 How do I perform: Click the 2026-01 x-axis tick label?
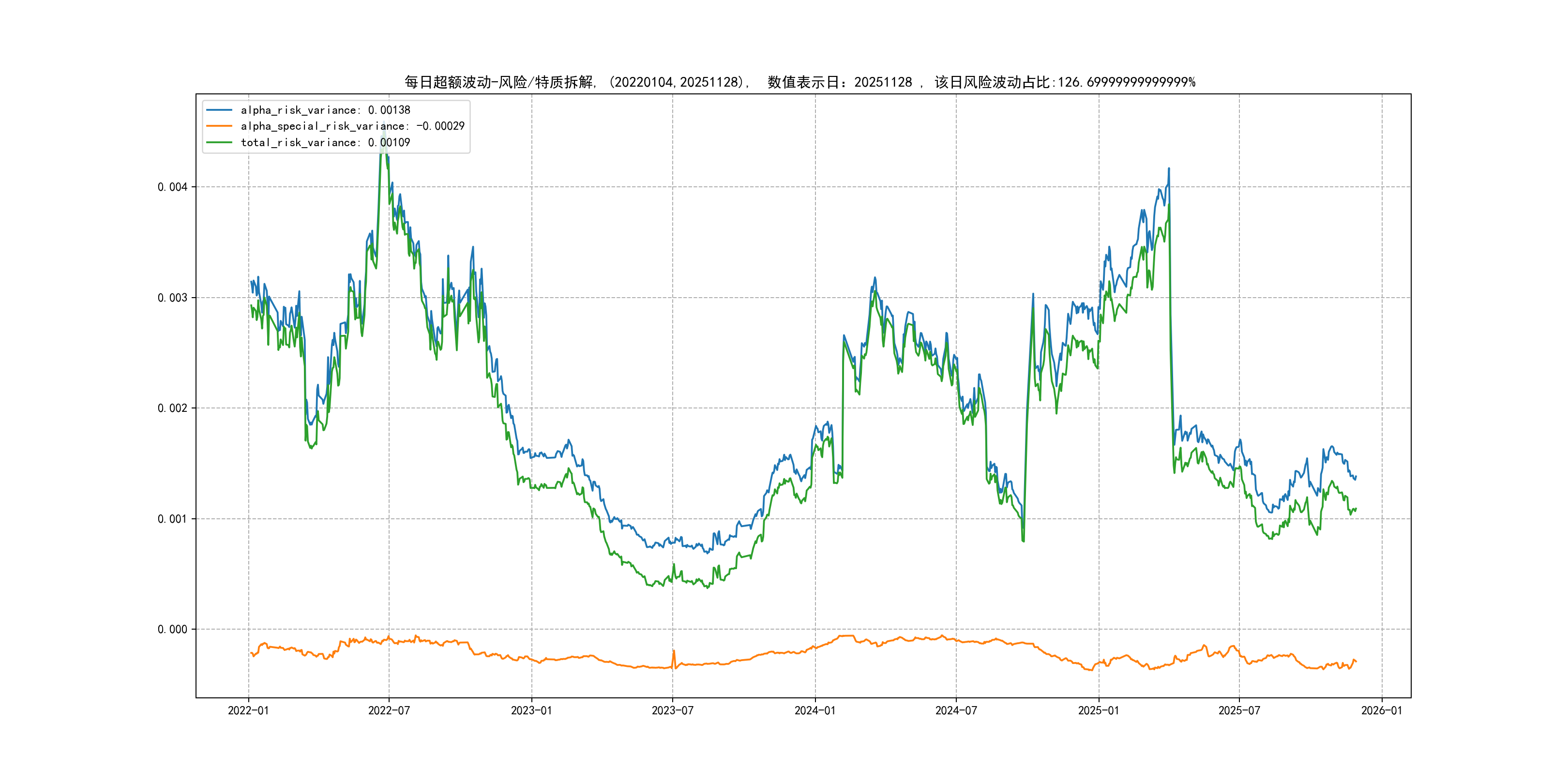point(1382,710)
